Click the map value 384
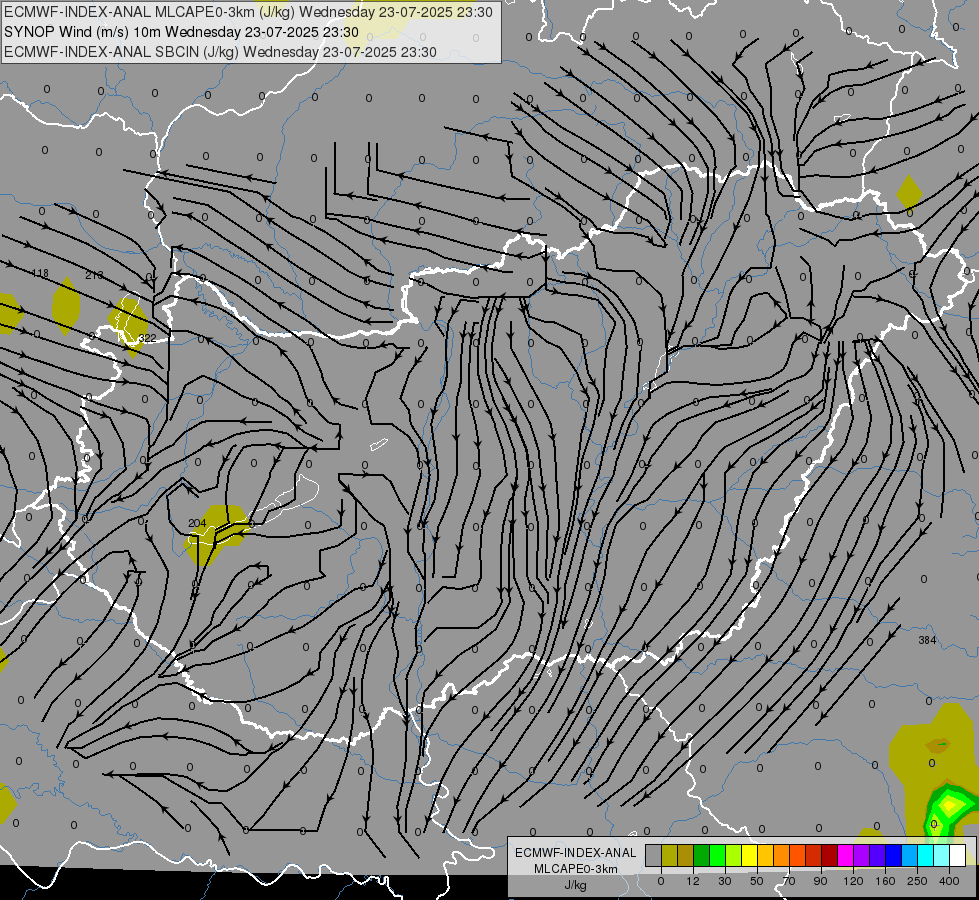Image resolution: width=979 pixels, height=900 pixels. [927, 640]
